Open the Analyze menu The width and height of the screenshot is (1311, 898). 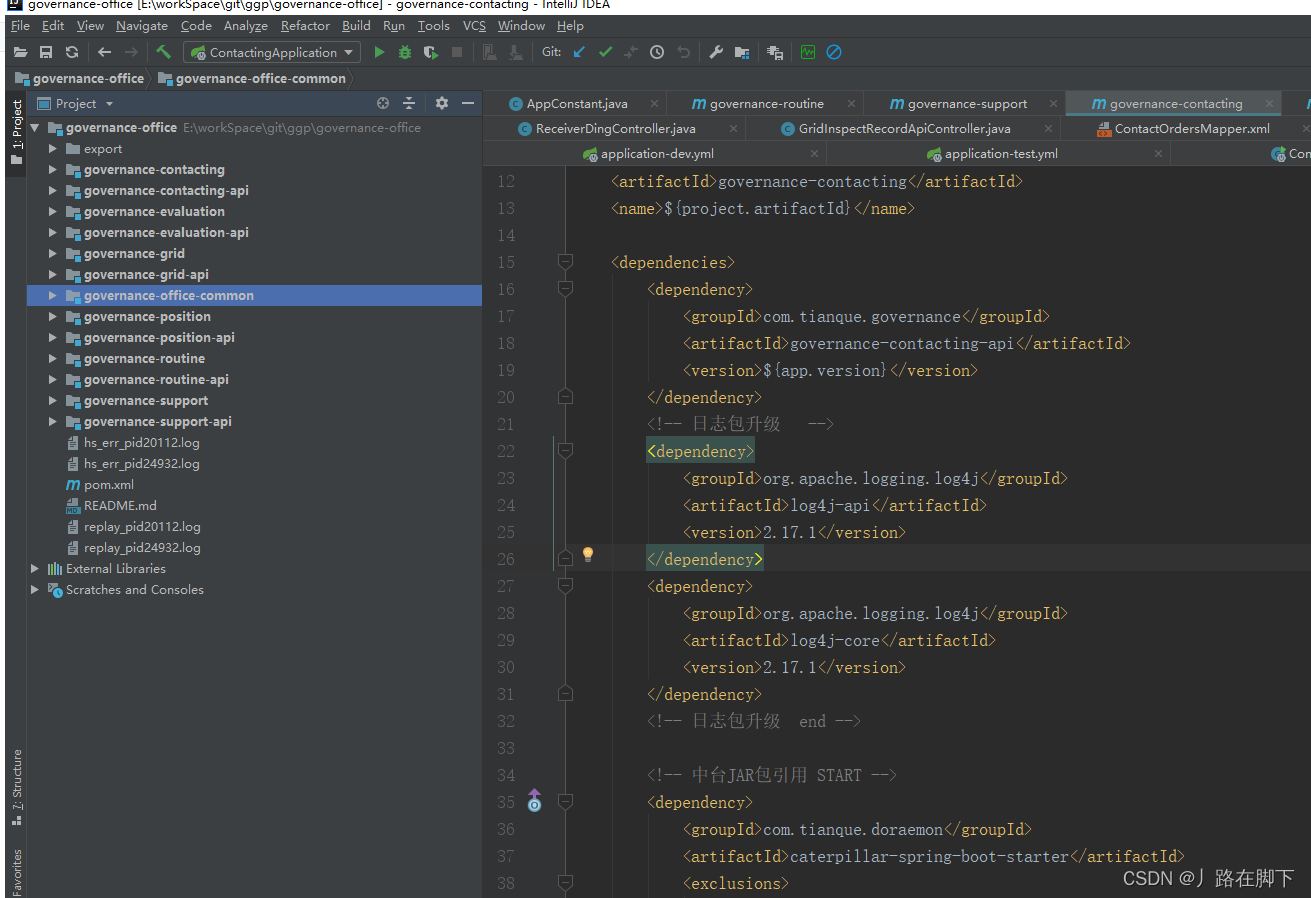(x=245, y=26)
